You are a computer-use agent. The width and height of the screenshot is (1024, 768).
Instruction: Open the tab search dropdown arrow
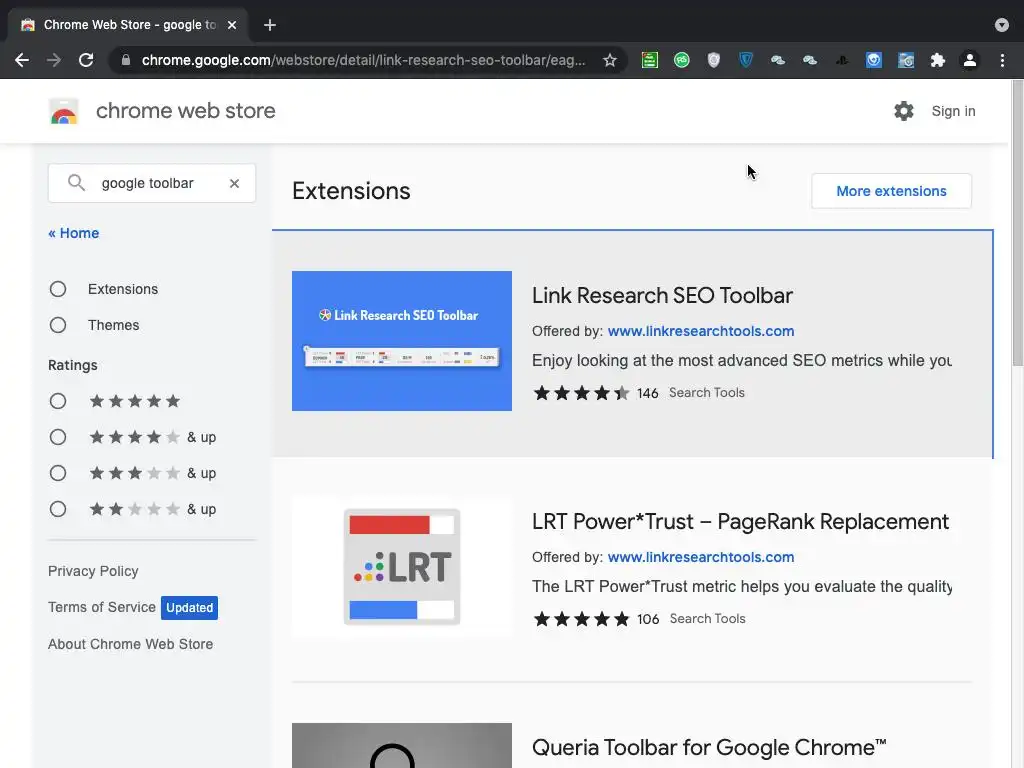(x=1002, y=25)
